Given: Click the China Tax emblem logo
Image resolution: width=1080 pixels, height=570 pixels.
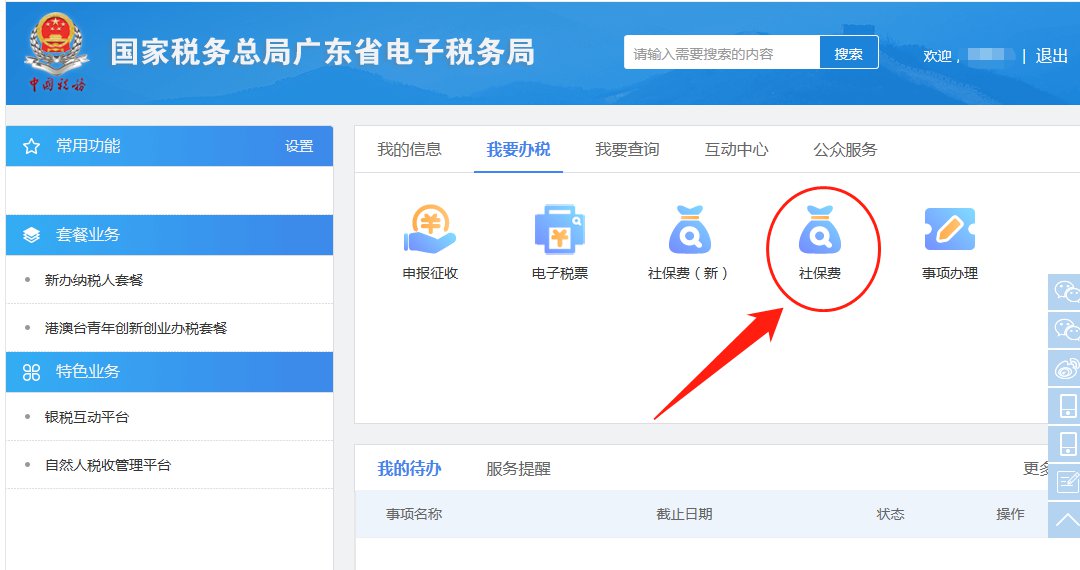Looking at the screenshot, I should [x=56, y=53].
